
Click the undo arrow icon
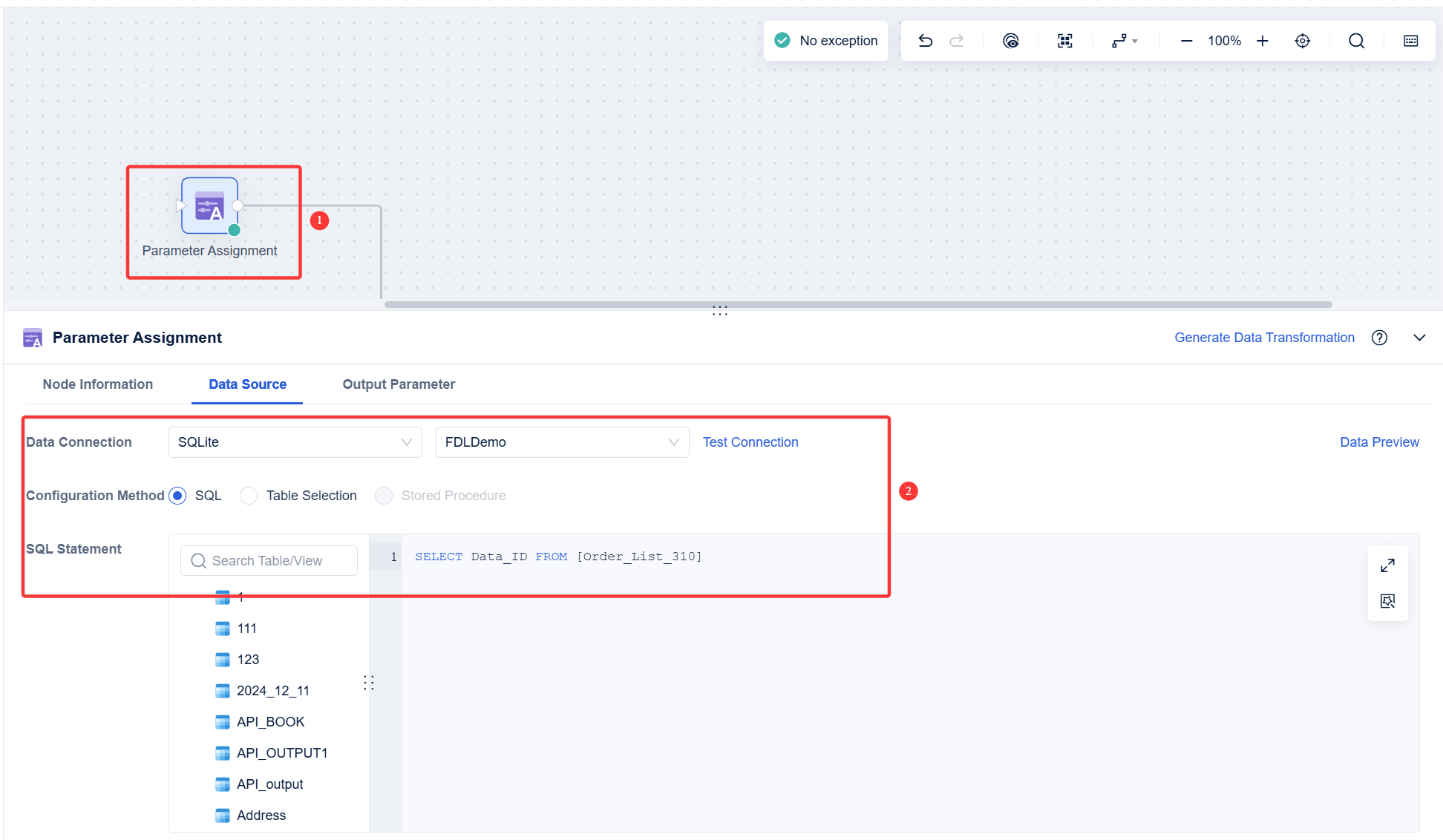pyautogui.click(x=925, y=41)
